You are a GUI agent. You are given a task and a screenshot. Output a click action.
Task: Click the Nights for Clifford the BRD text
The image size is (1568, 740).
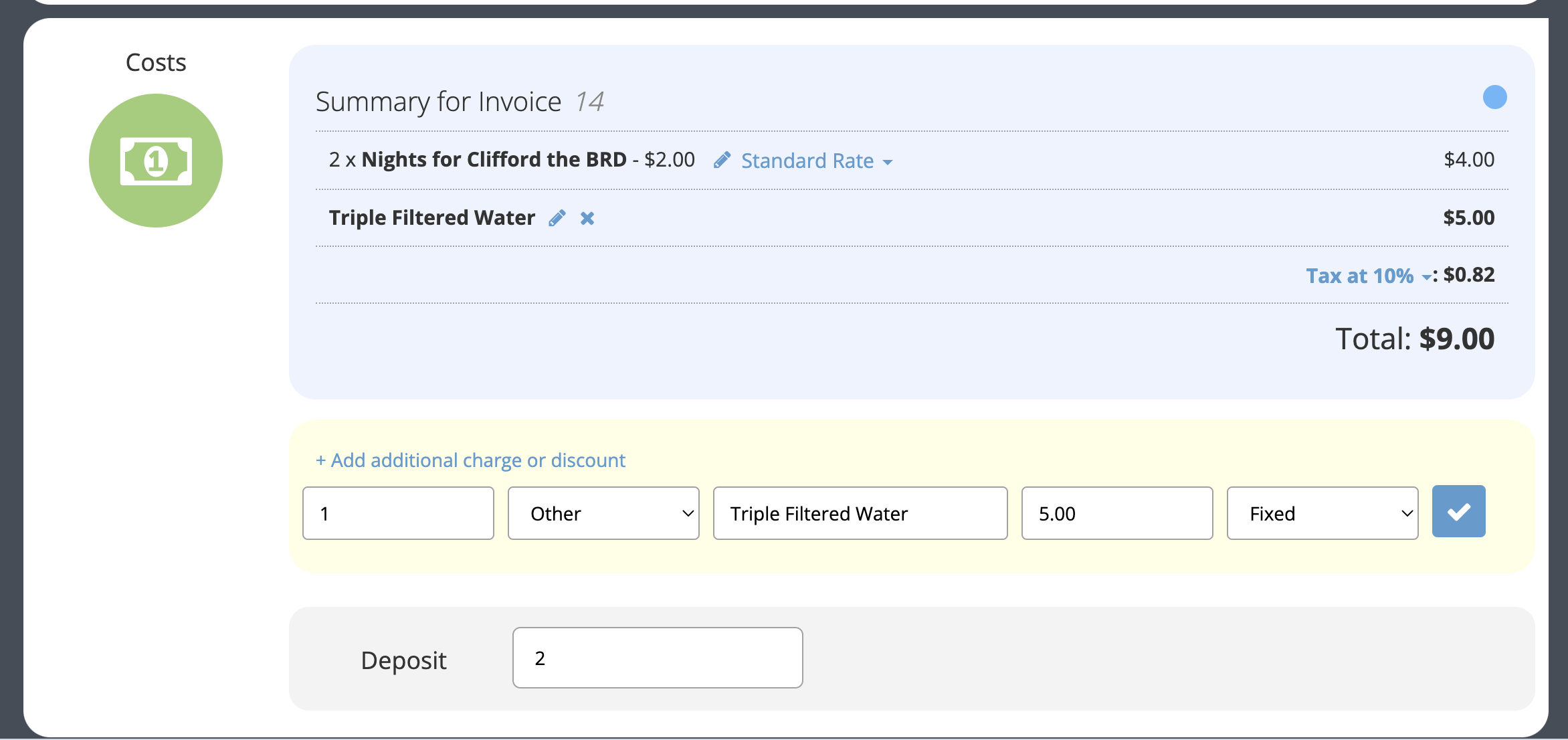(494, 159)
